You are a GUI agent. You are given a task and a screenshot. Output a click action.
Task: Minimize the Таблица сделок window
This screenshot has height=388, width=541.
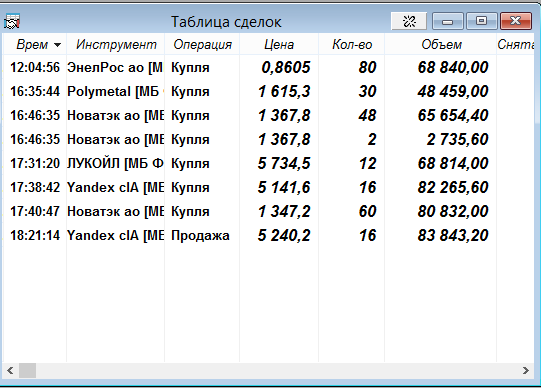[x=447, y=21]
